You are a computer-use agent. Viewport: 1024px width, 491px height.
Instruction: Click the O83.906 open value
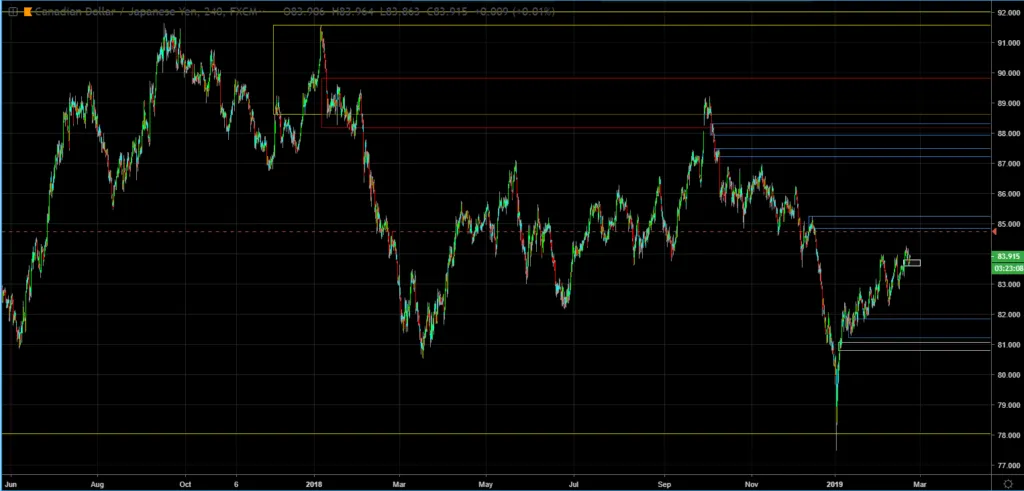(305, 12)
